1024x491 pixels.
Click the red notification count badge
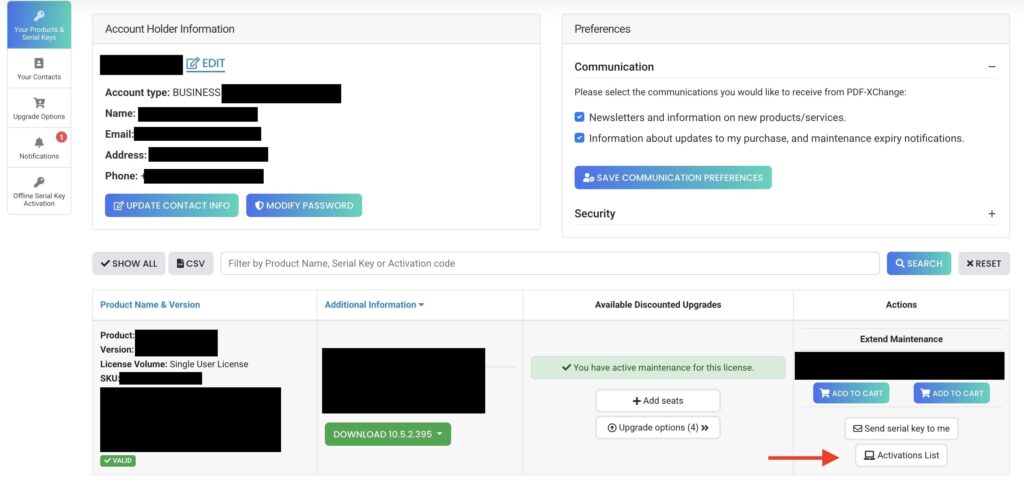pyautogui.click(x=61, y=137)
